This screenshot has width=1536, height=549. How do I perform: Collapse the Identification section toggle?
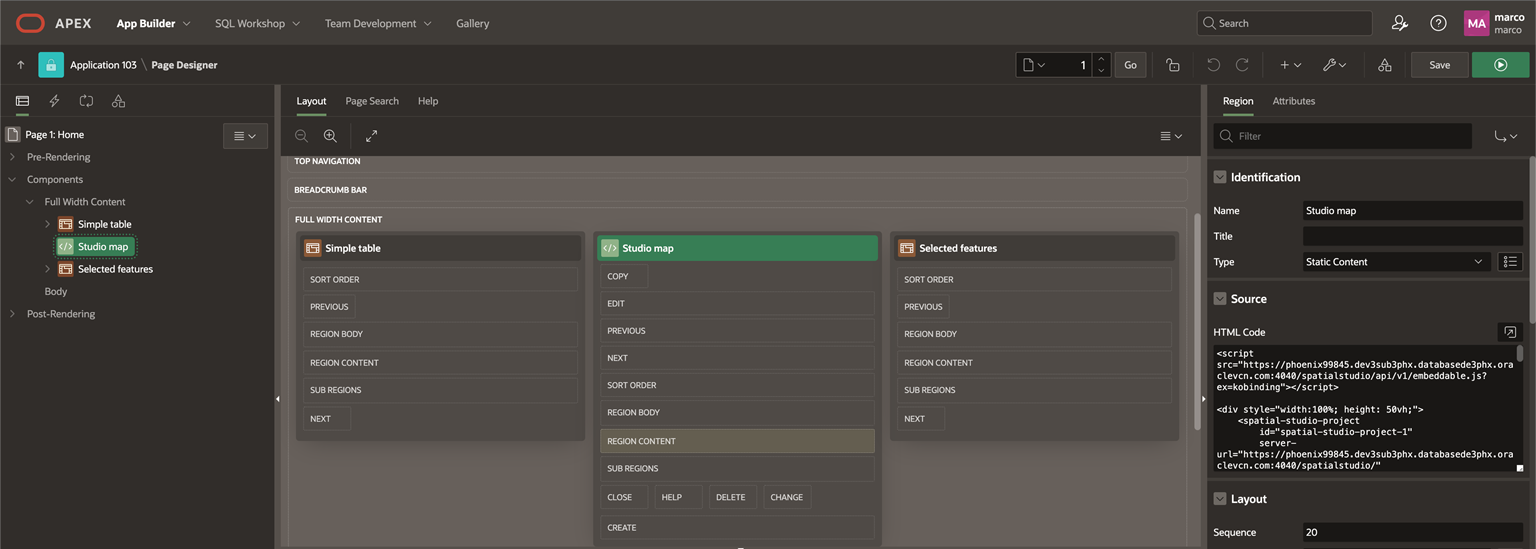click(1220, 177)
